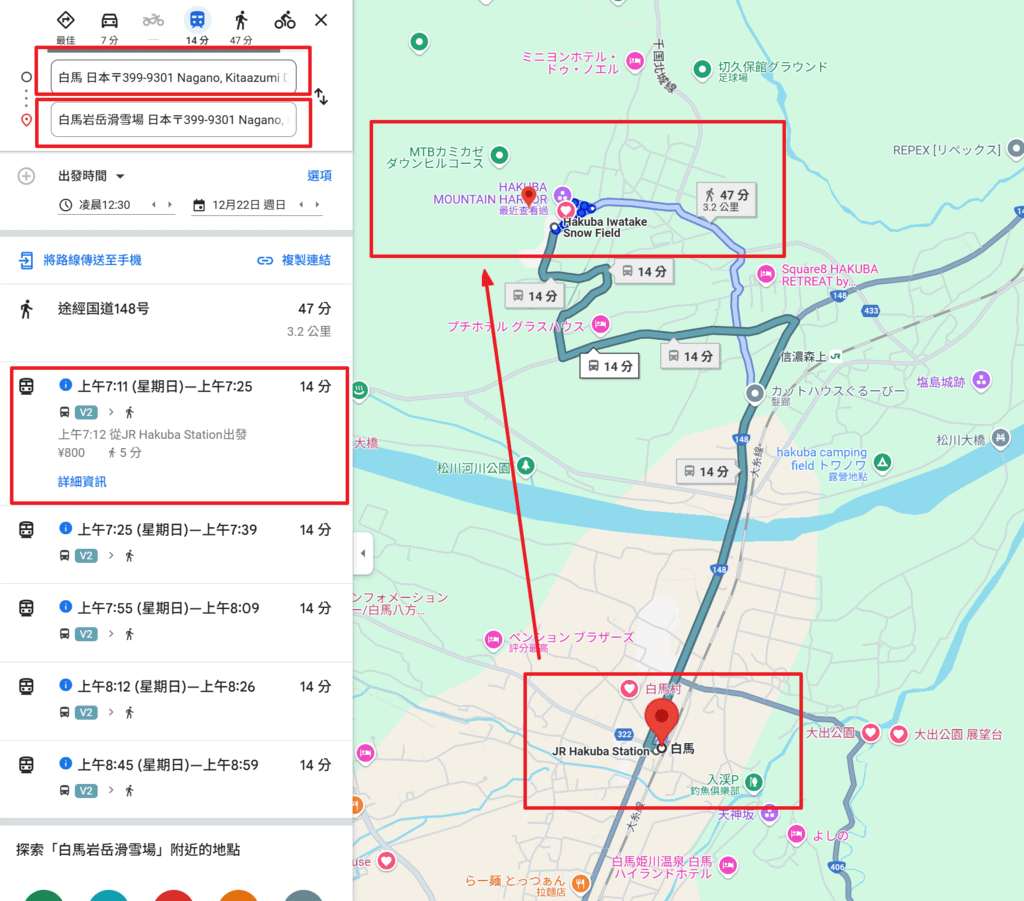The image size is (1024, 901).
Task: Step the departure time later
Action: (x=170, y=205)
